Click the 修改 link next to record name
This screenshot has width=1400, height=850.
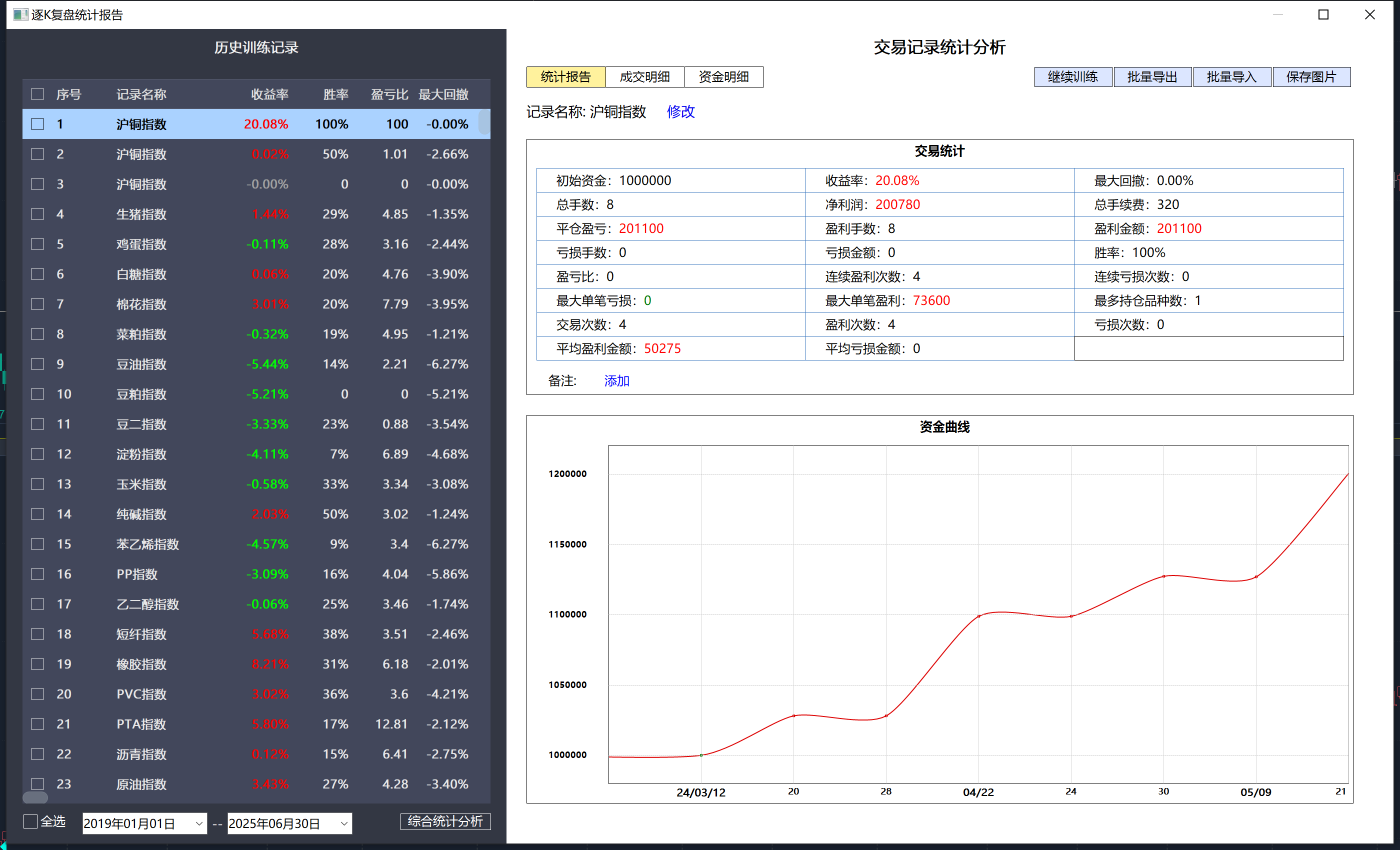tap(680, 111)
